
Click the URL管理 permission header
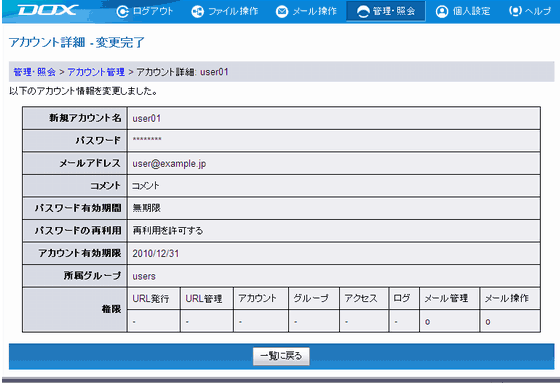pos(204,298)
